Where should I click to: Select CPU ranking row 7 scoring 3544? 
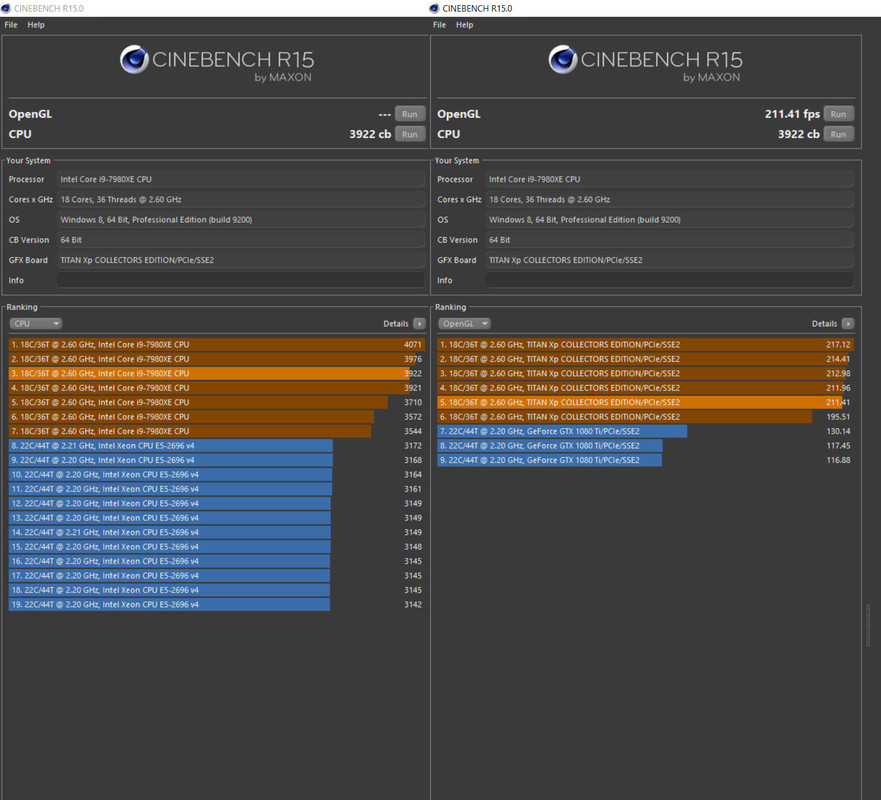[x=217, y=431]
